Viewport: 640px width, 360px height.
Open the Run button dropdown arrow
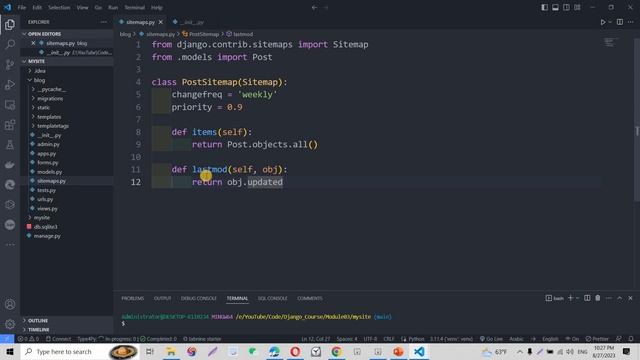[x=610, y=22]
